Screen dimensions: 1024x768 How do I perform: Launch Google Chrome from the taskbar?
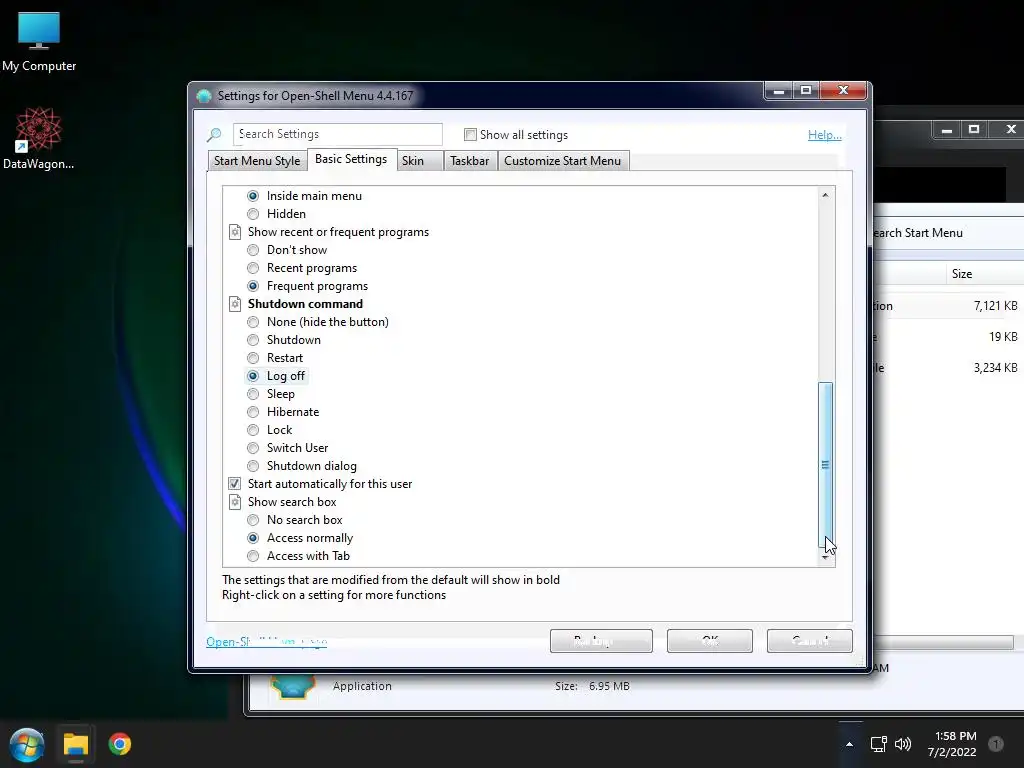coord(120,744)
